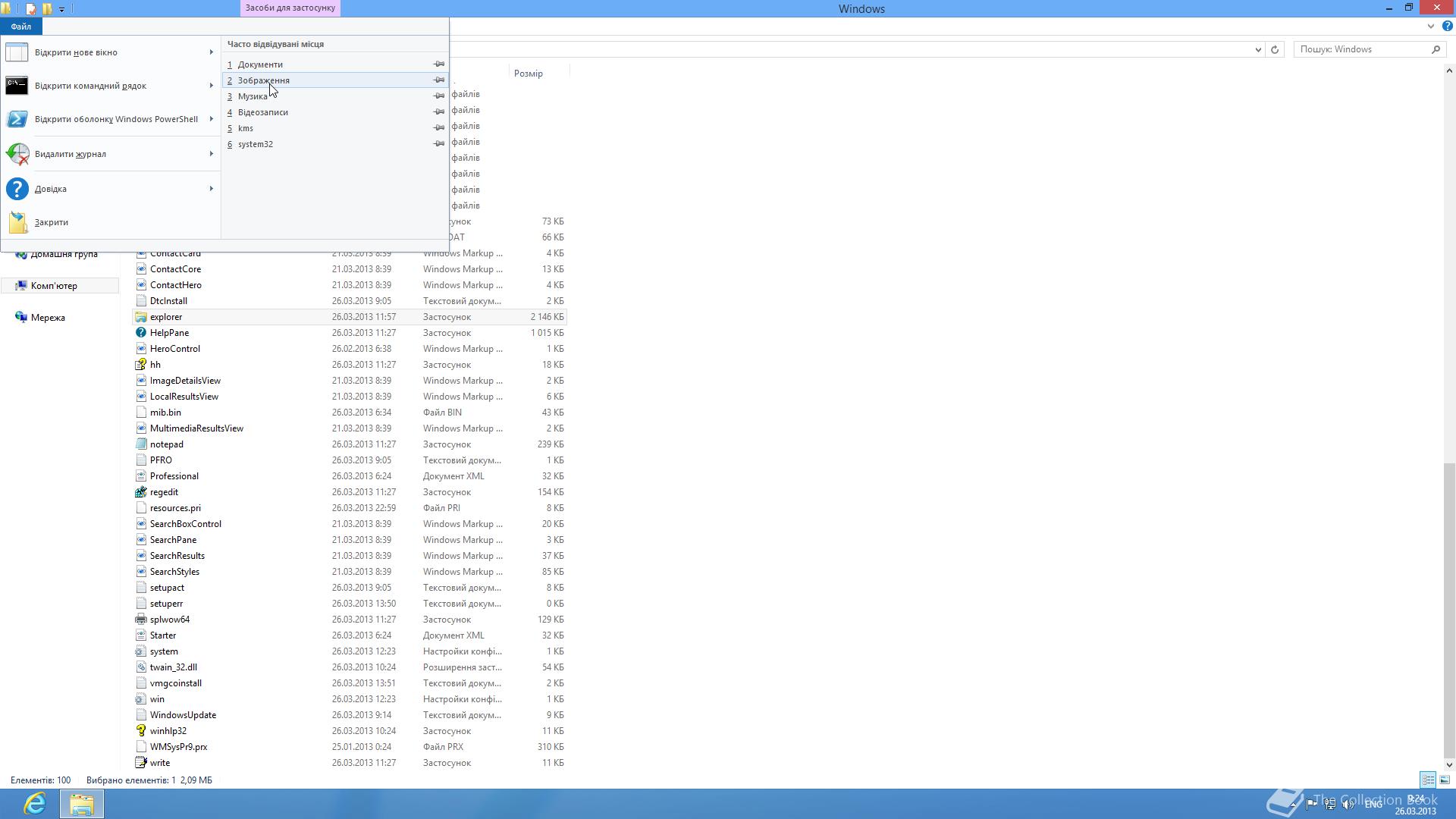Open quick access toolbar customize dropdown
This screenshot has height=819, width=1456.
click(x=61, y=9)
